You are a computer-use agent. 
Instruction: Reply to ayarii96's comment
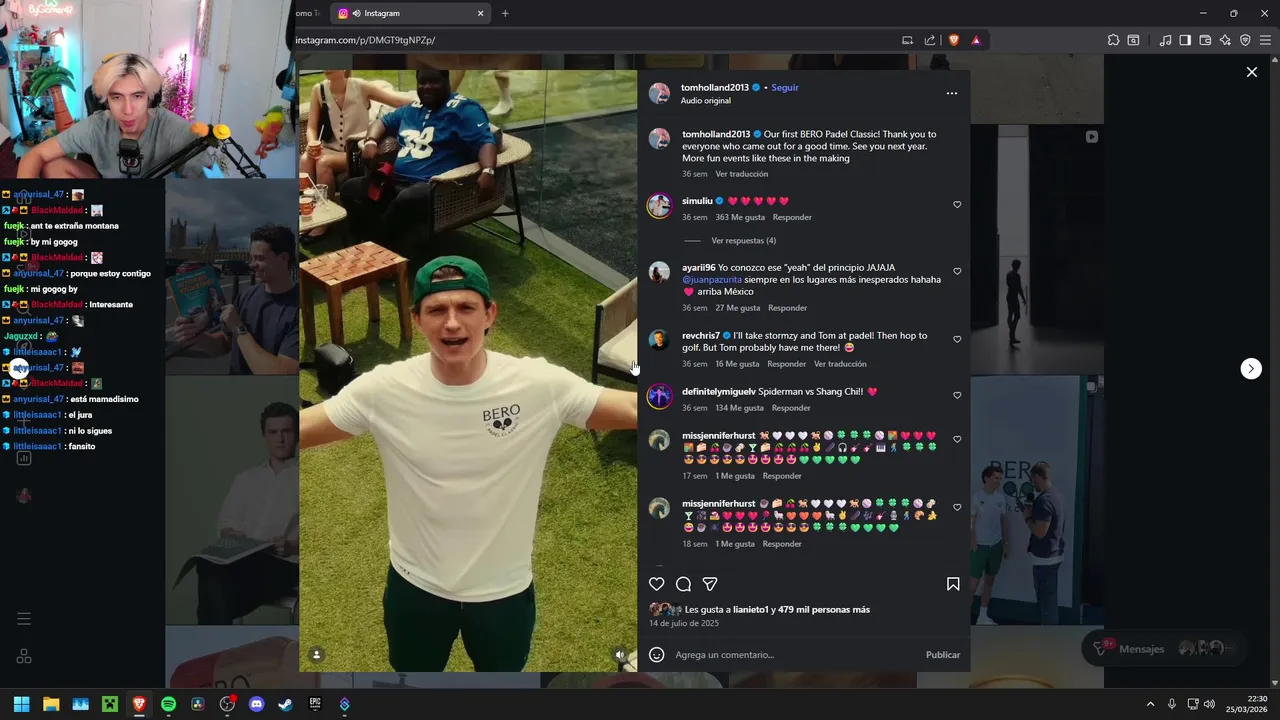pyautogui.click(x=787, y=308)
